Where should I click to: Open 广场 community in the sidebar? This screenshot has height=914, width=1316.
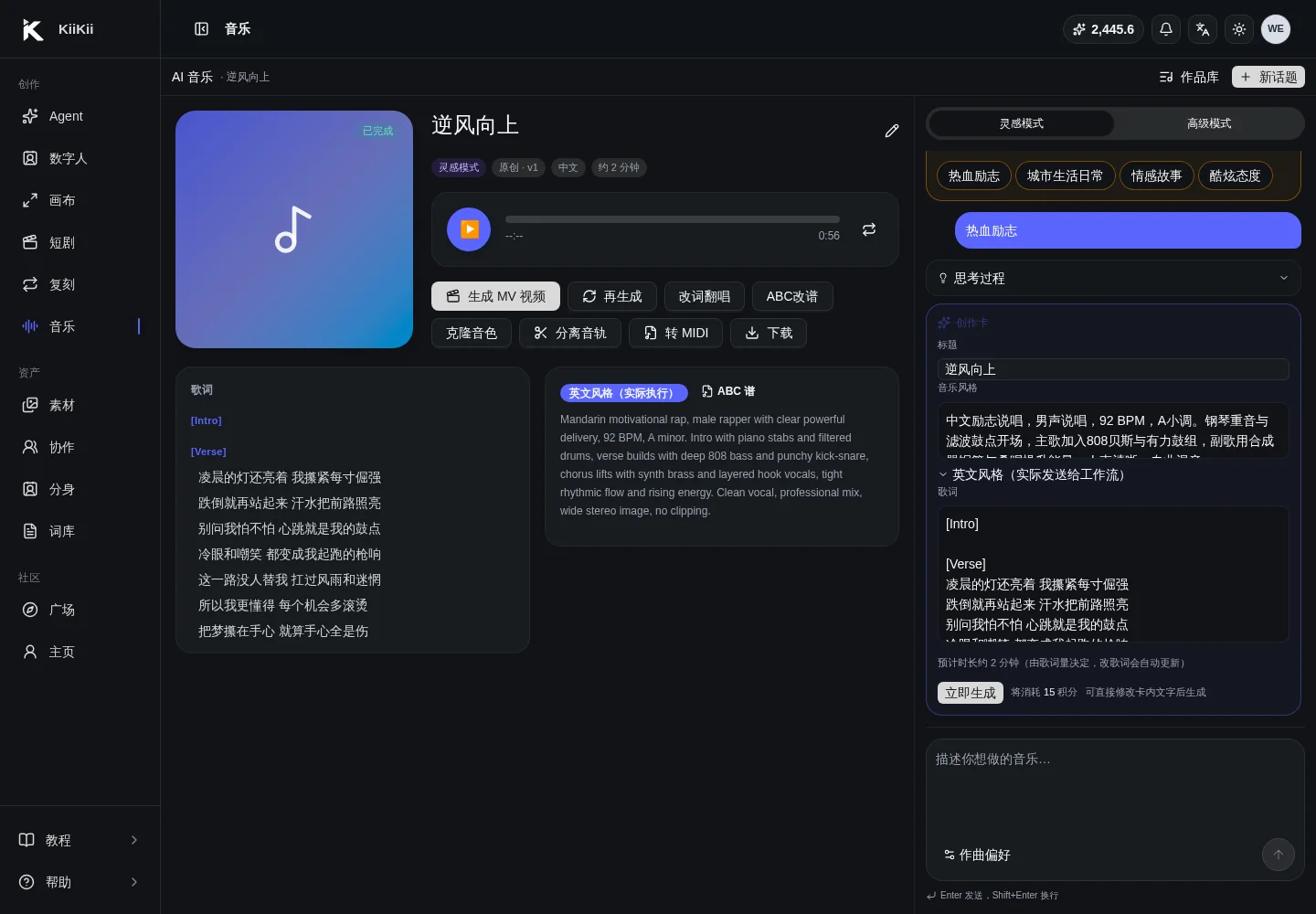pos(80,610)
